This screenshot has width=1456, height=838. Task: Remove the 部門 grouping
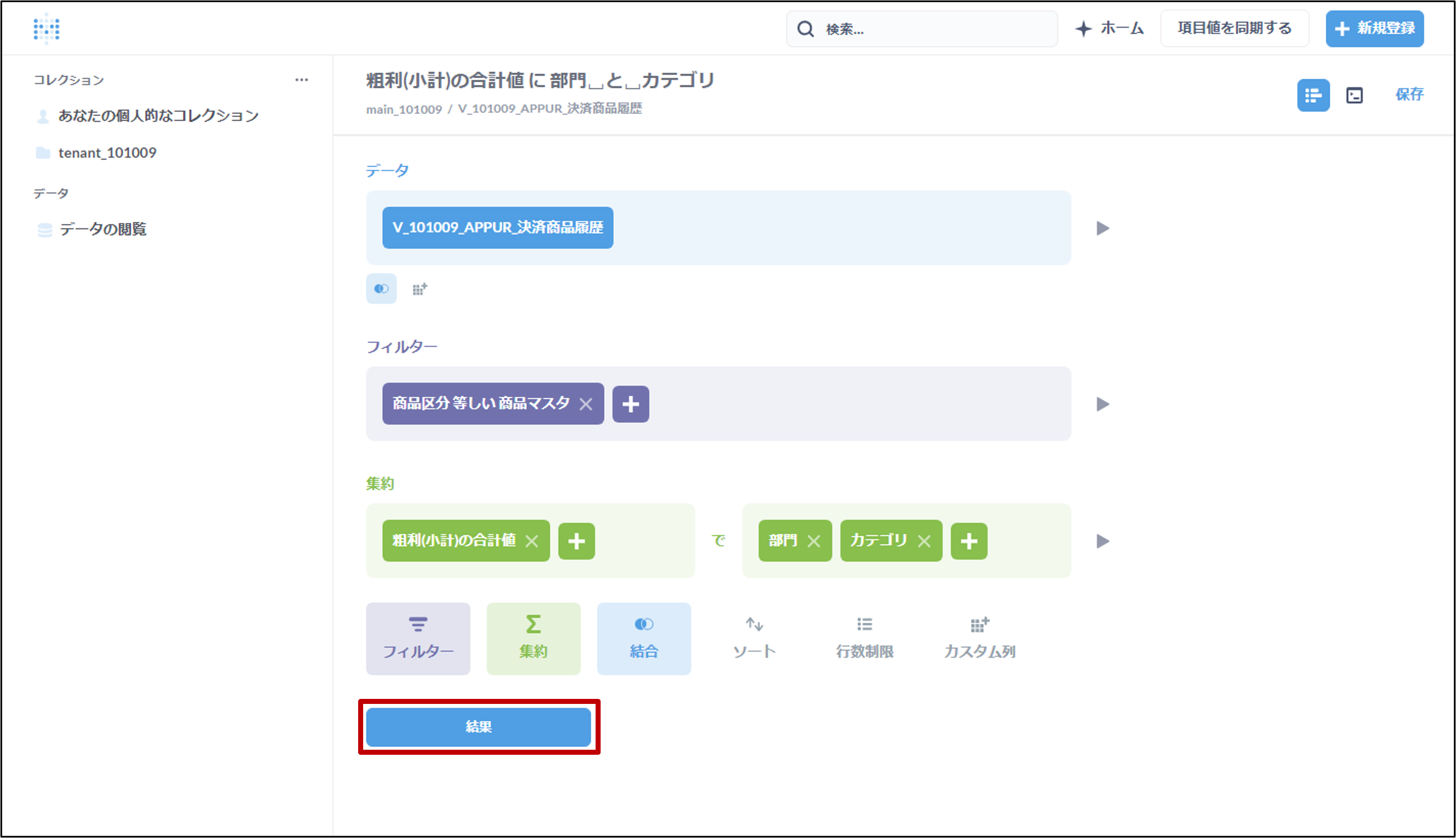click(x=813, y=541)
